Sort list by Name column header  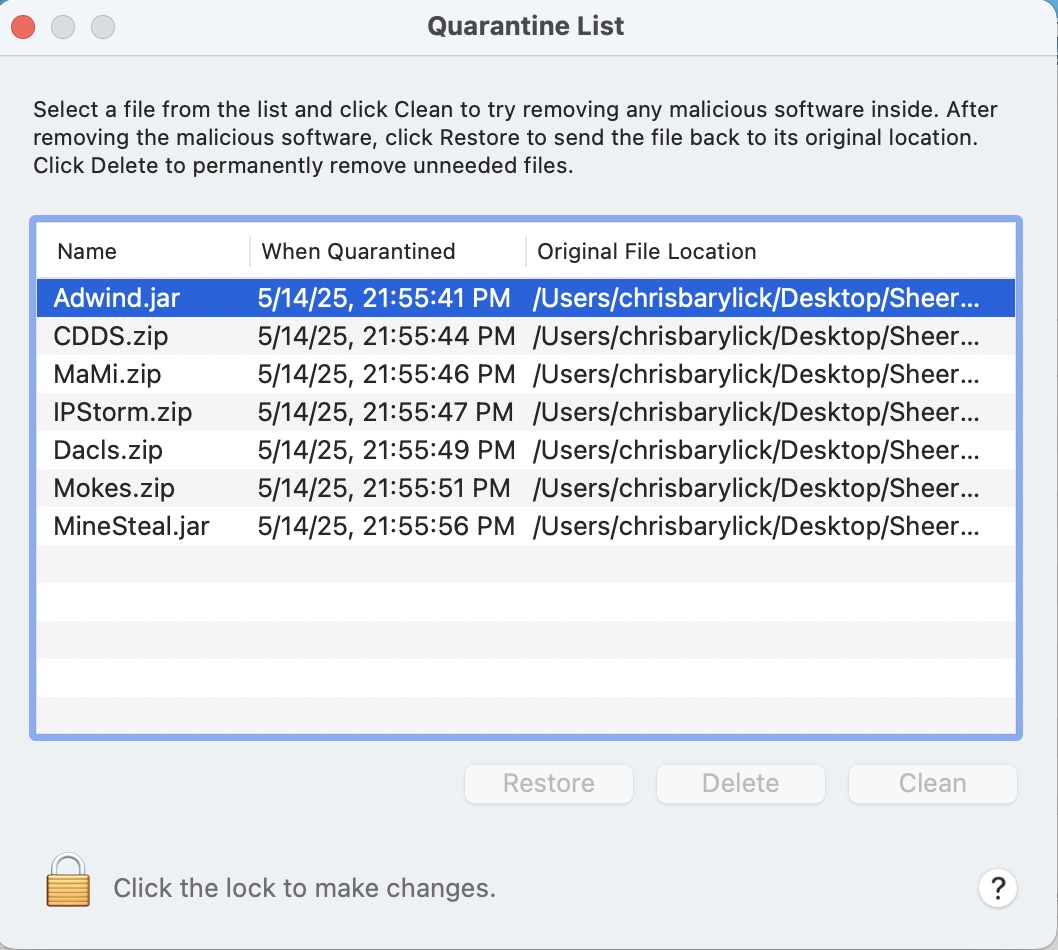87,252
